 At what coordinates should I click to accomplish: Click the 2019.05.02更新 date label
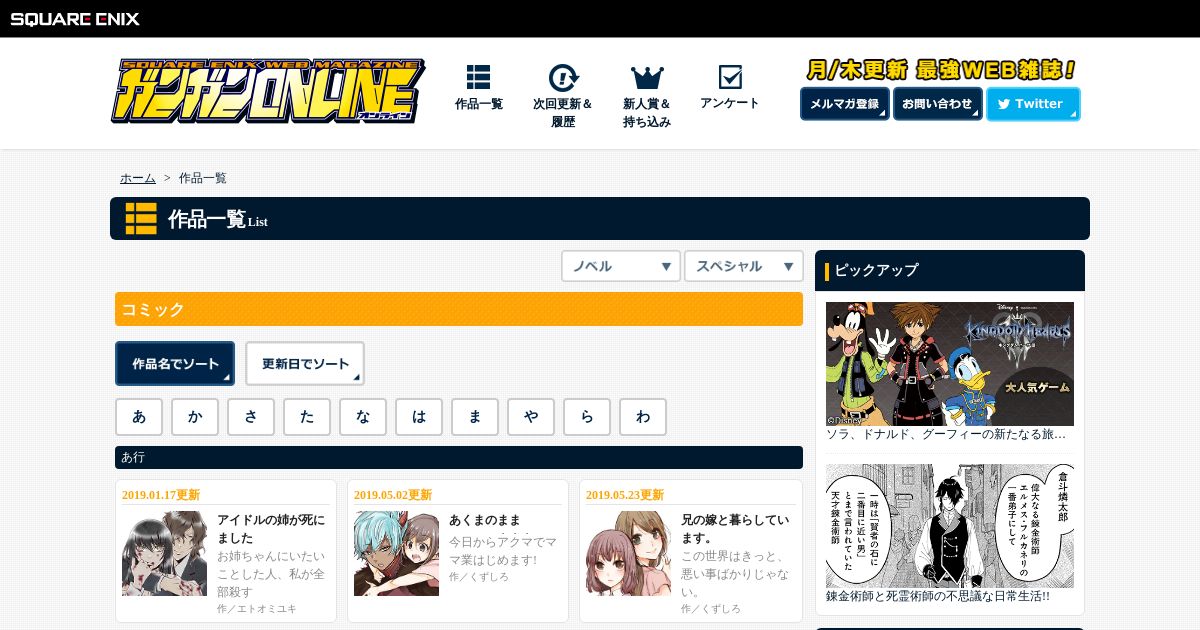pos(393,495)
